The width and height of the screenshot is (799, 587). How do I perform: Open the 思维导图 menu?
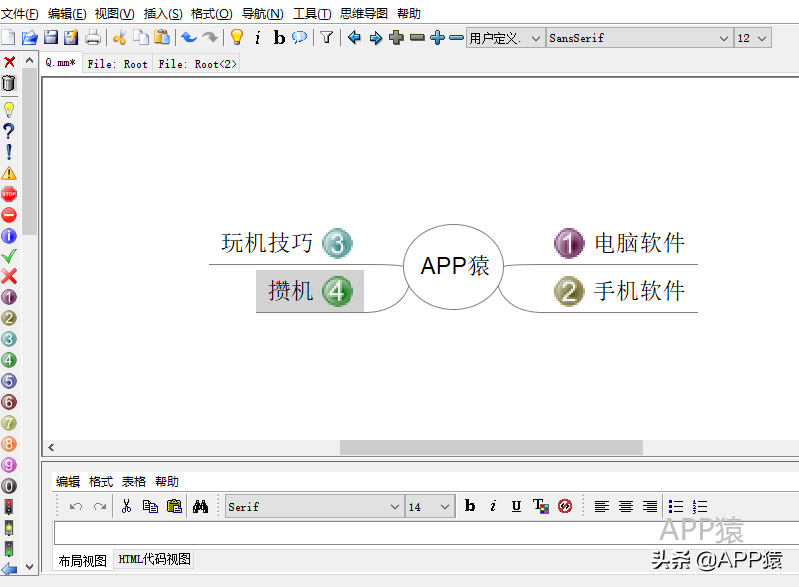(364, 14)
